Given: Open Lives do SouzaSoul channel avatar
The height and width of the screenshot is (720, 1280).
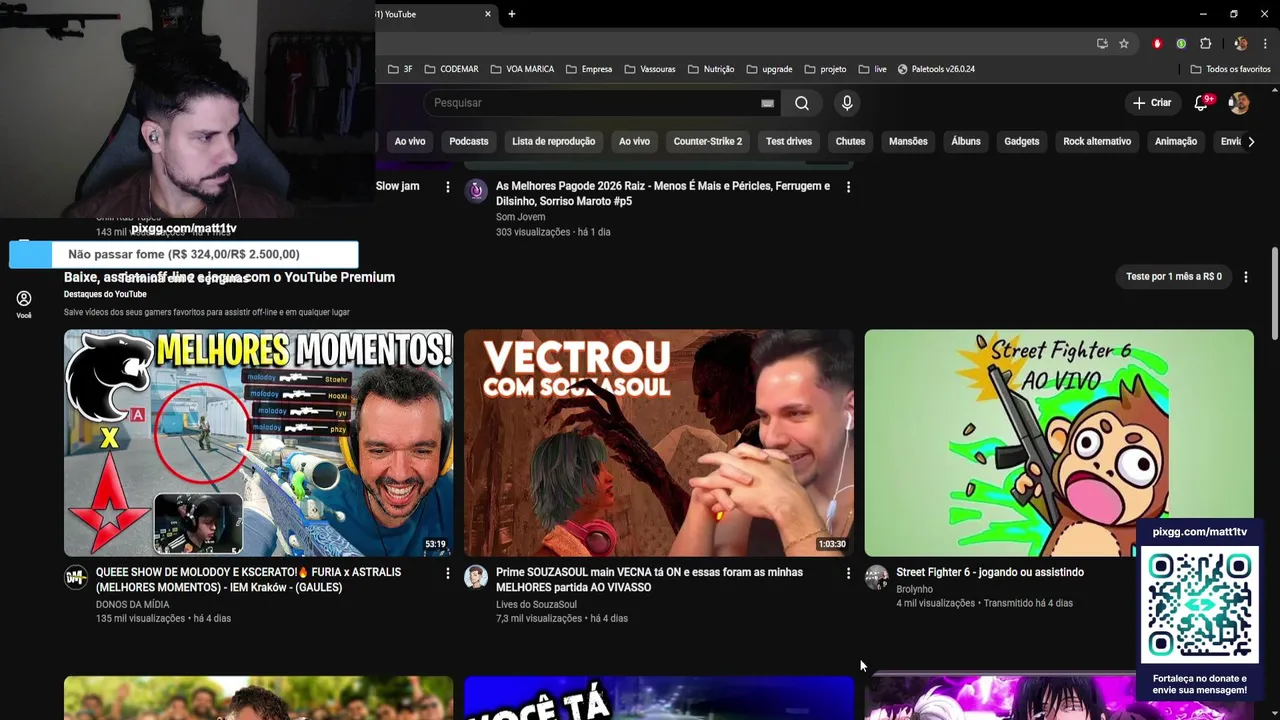Looking at the screenshot, I should pyautogui.click(x=476, y=577).
